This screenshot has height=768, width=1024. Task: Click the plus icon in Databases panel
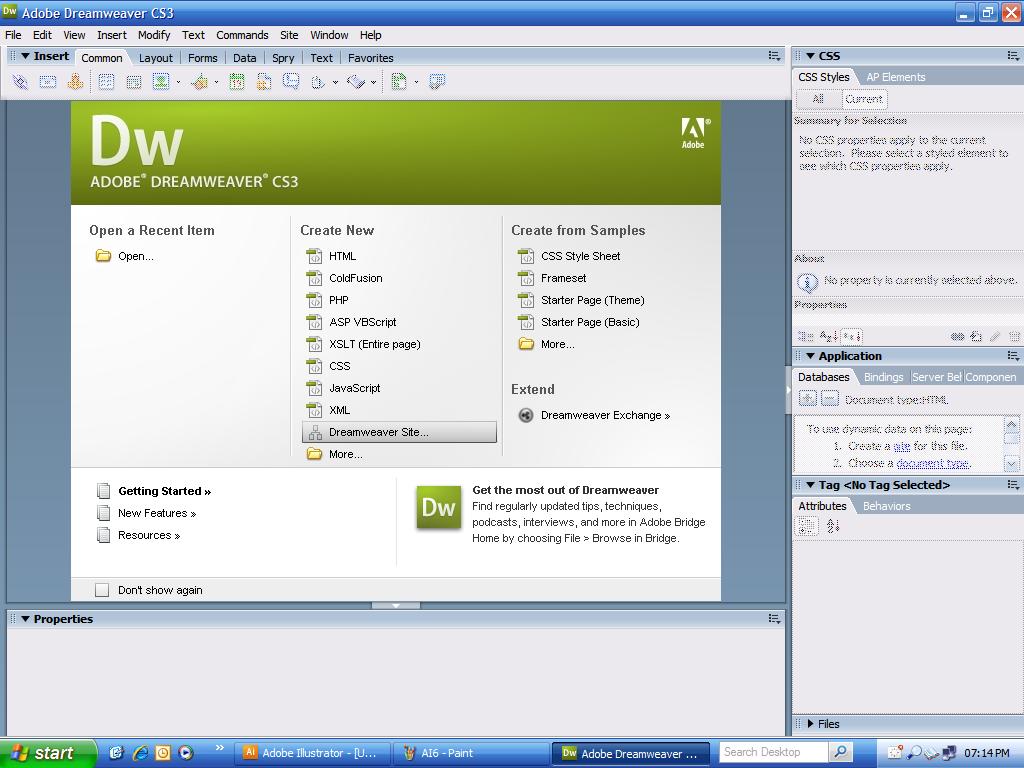(808, 398)
